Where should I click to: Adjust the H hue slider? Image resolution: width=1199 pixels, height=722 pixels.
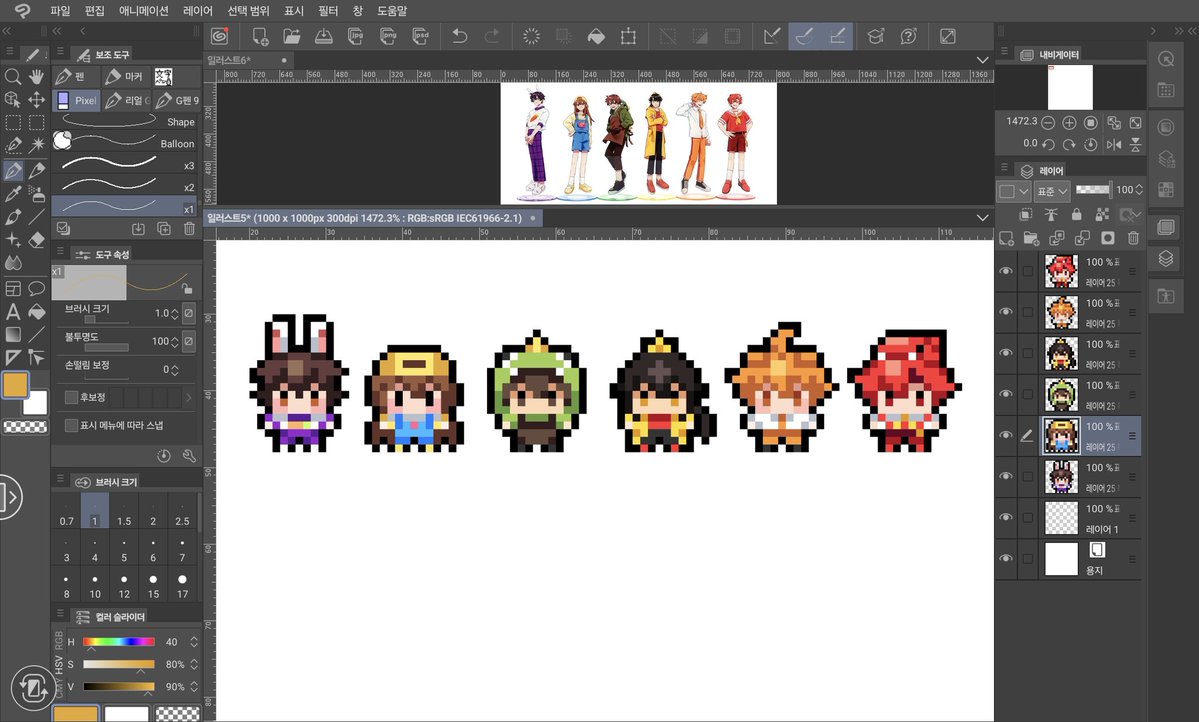(x=119, y=642)
